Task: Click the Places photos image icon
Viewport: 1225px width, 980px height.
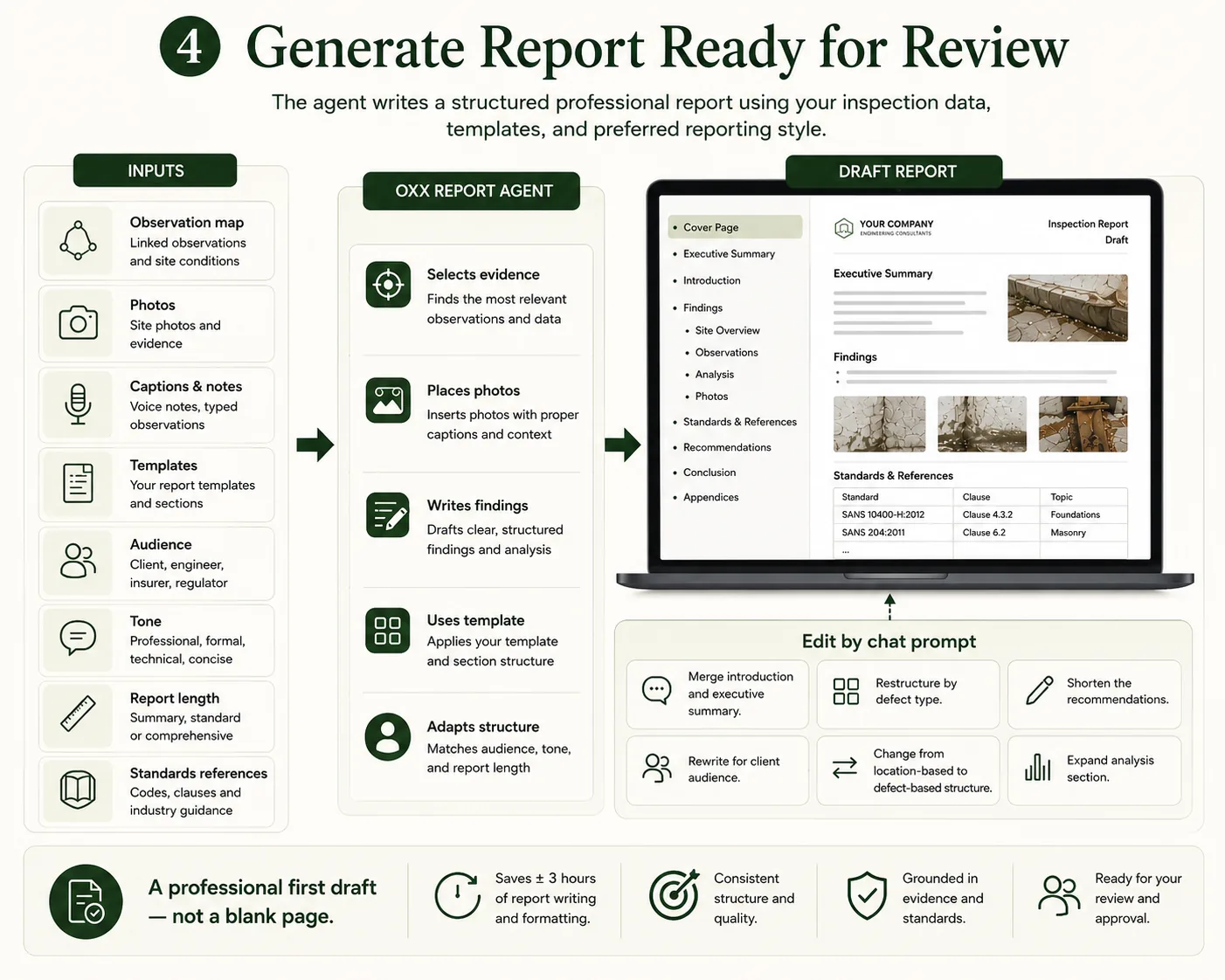Action: click(388, 400)
